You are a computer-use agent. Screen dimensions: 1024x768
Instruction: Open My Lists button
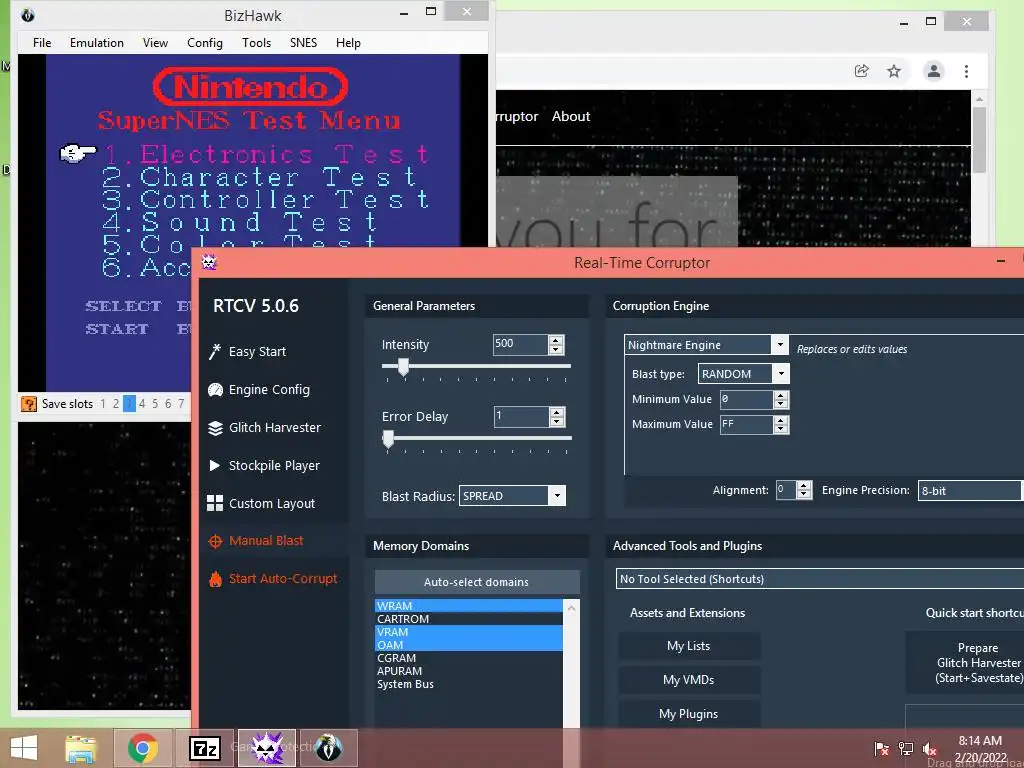689,646
